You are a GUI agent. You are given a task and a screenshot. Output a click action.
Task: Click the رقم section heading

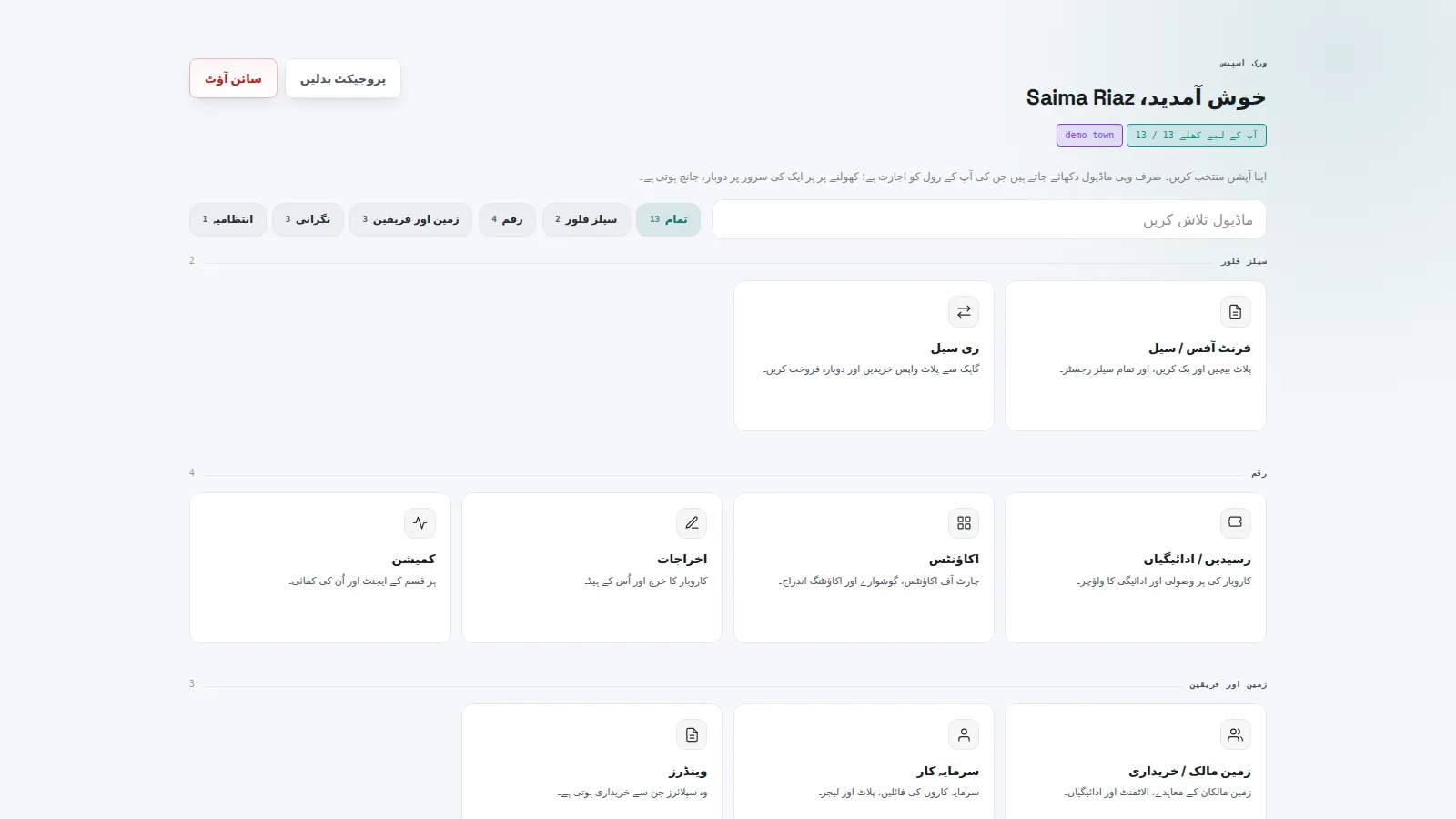(1259, 473)
